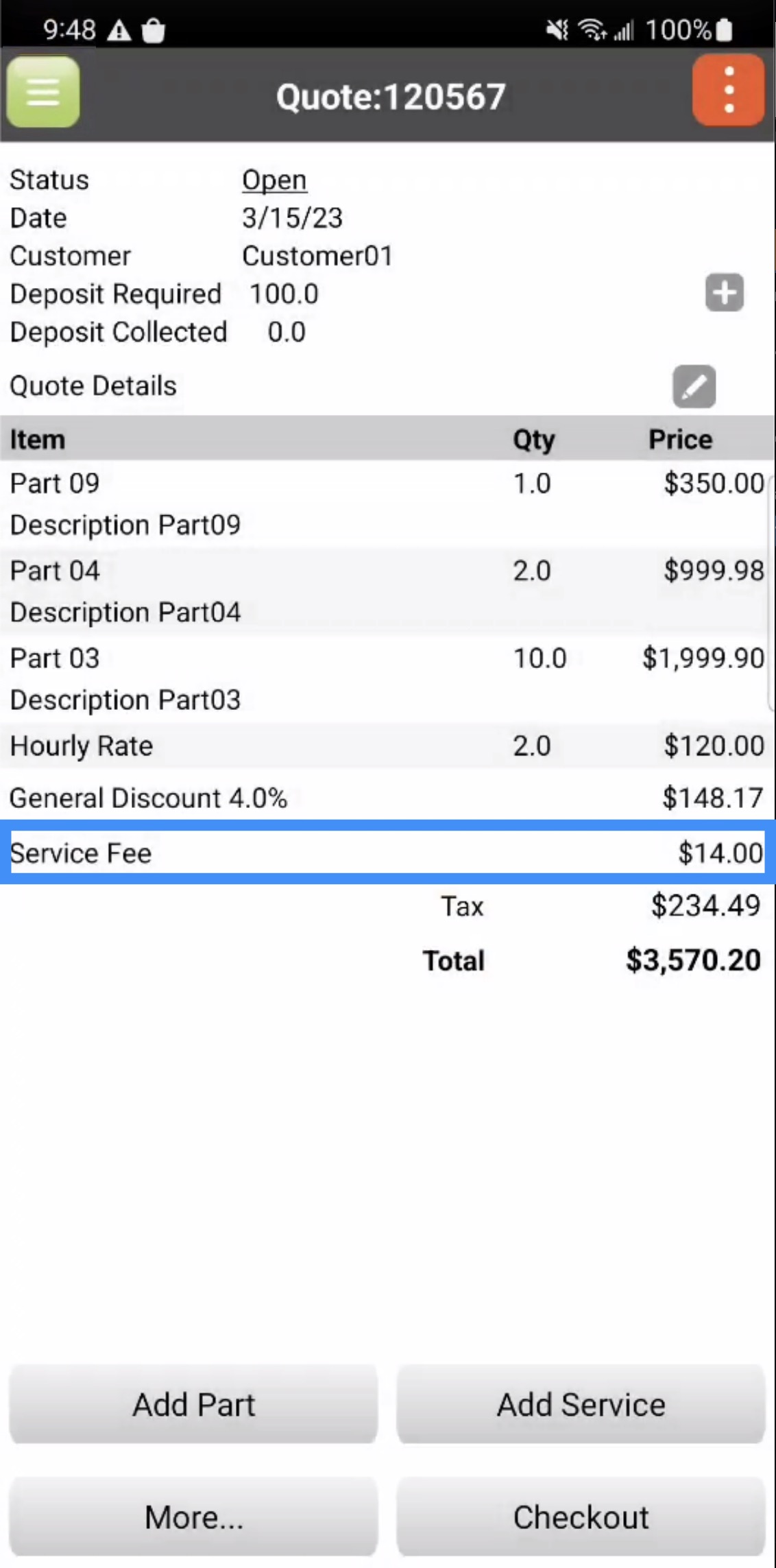The width and height of the screenshot is (776, 1568).
Task: Open the orange three-dot options menu
Action: tap(728, 91)
